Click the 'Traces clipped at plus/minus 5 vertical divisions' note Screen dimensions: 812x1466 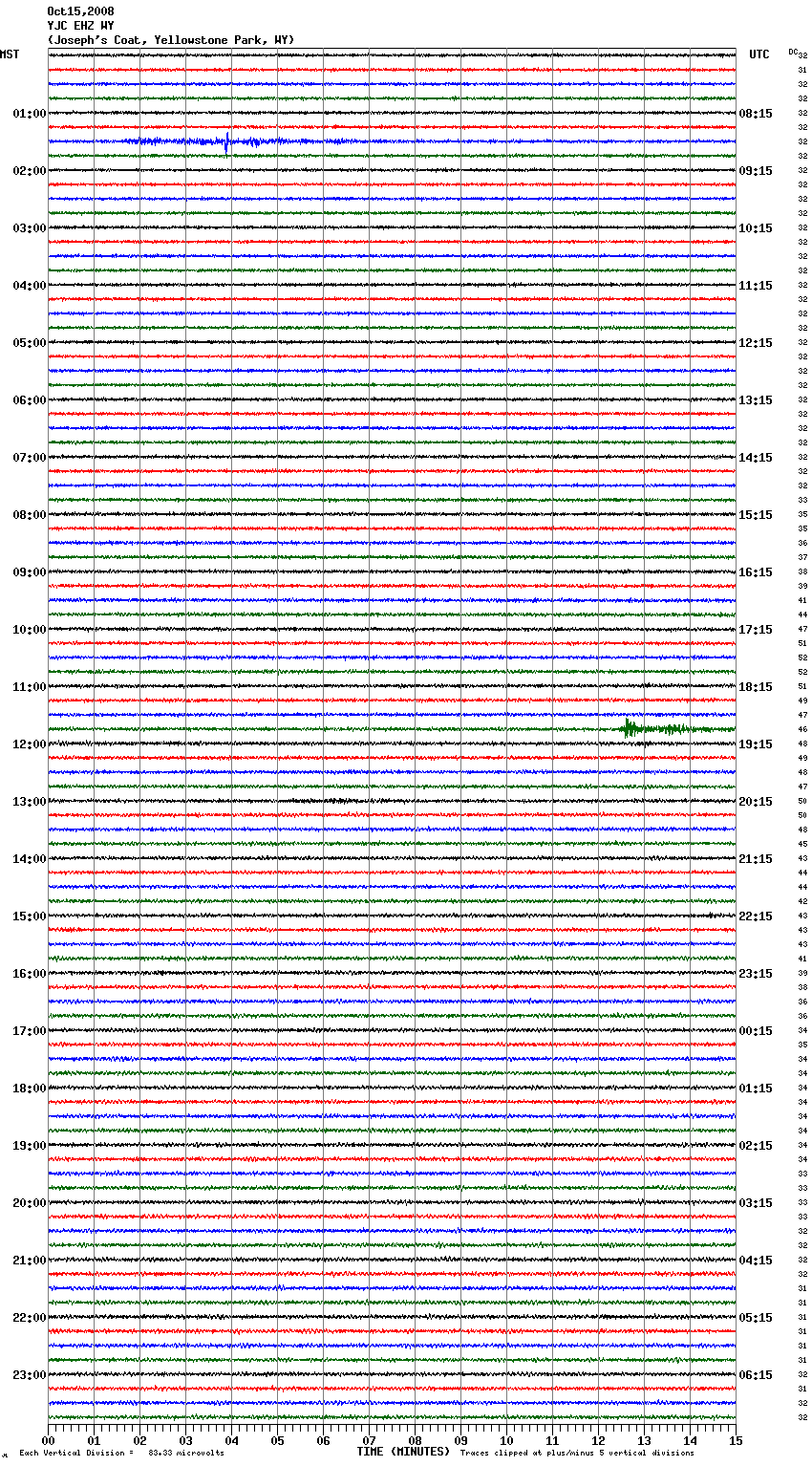click(577, 1454)
